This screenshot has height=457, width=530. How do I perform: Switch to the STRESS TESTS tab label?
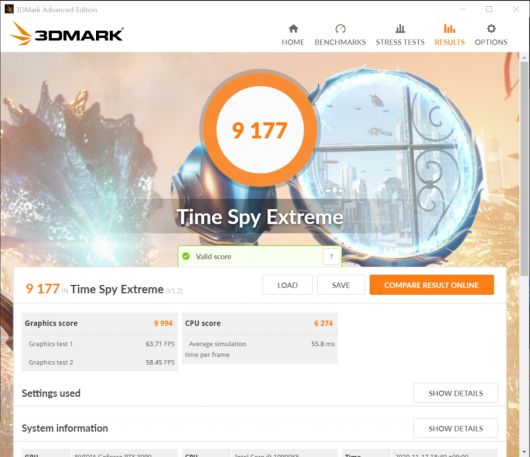[x=400, y=42]
